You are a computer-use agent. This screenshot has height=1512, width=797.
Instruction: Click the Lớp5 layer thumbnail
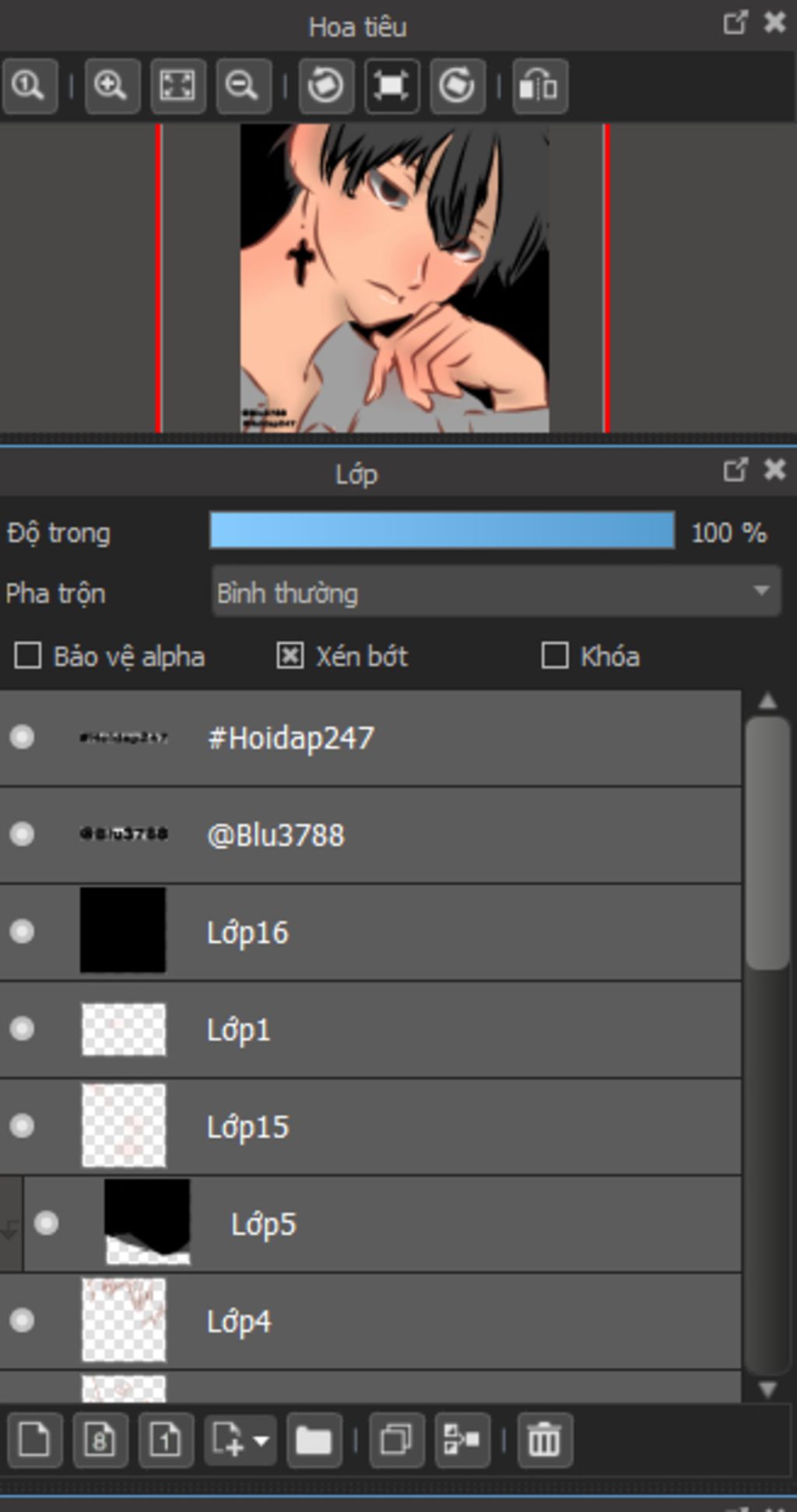coord(147,1222)
